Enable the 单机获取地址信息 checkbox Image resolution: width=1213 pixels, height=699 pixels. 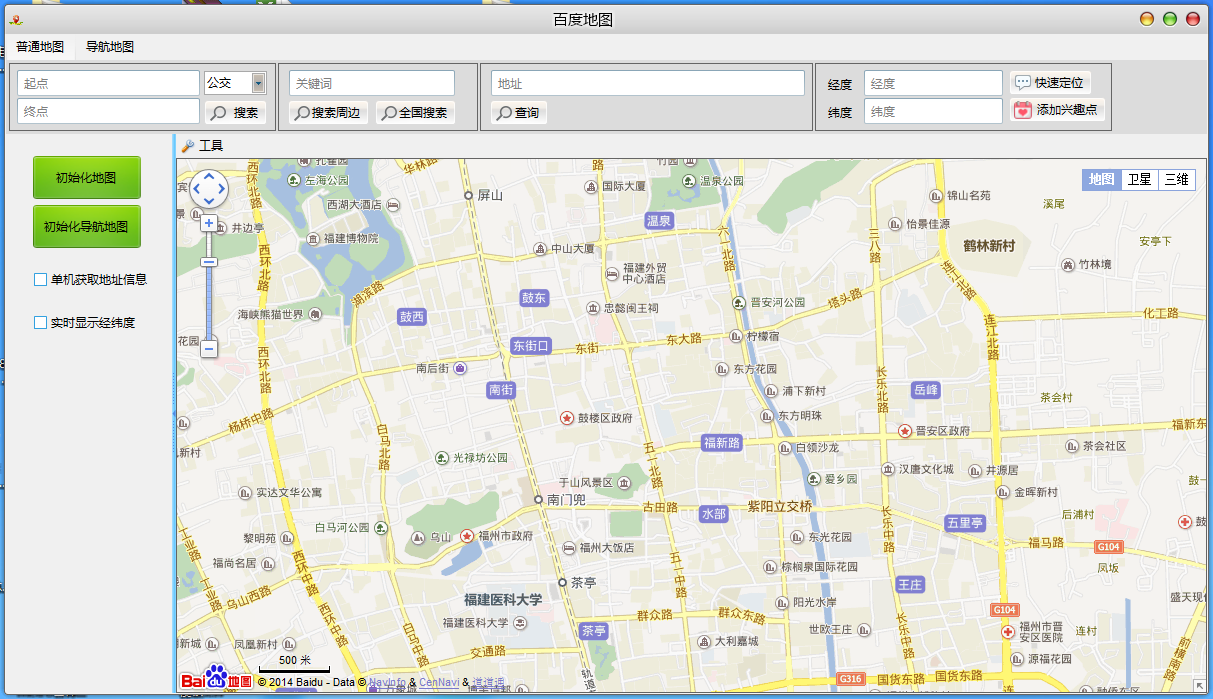41,280
